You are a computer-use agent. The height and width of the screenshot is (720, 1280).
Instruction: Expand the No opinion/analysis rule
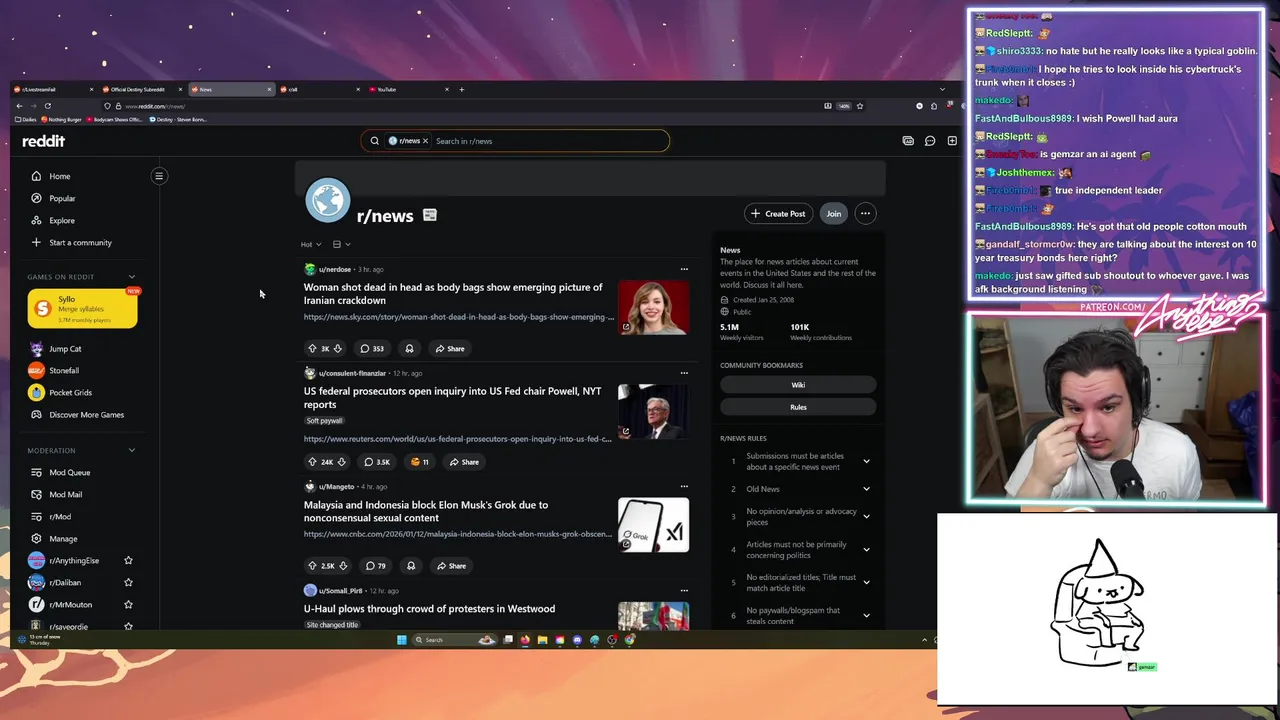point(866,517)
